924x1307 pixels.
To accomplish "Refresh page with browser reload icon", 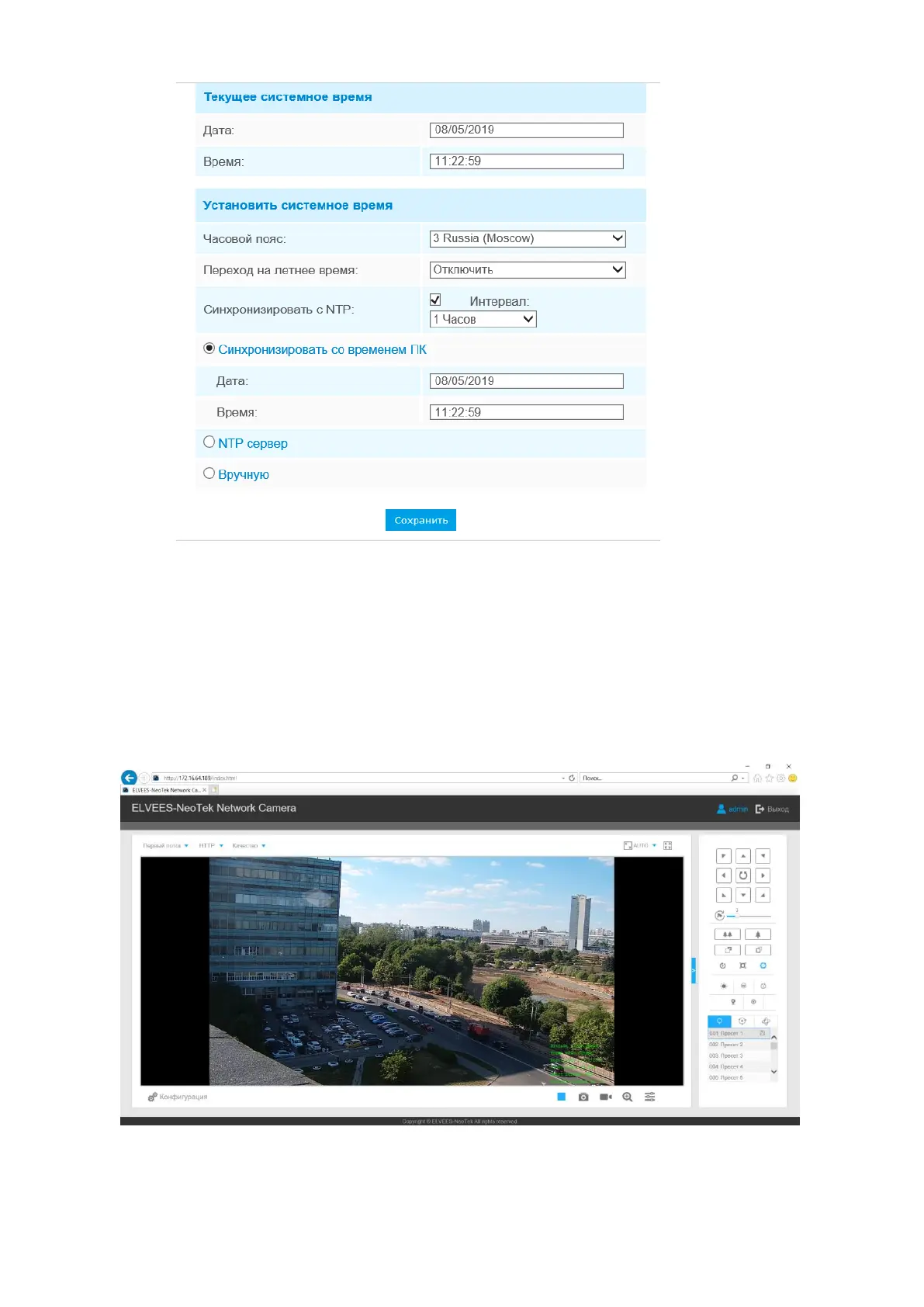I will pos(572,778).
